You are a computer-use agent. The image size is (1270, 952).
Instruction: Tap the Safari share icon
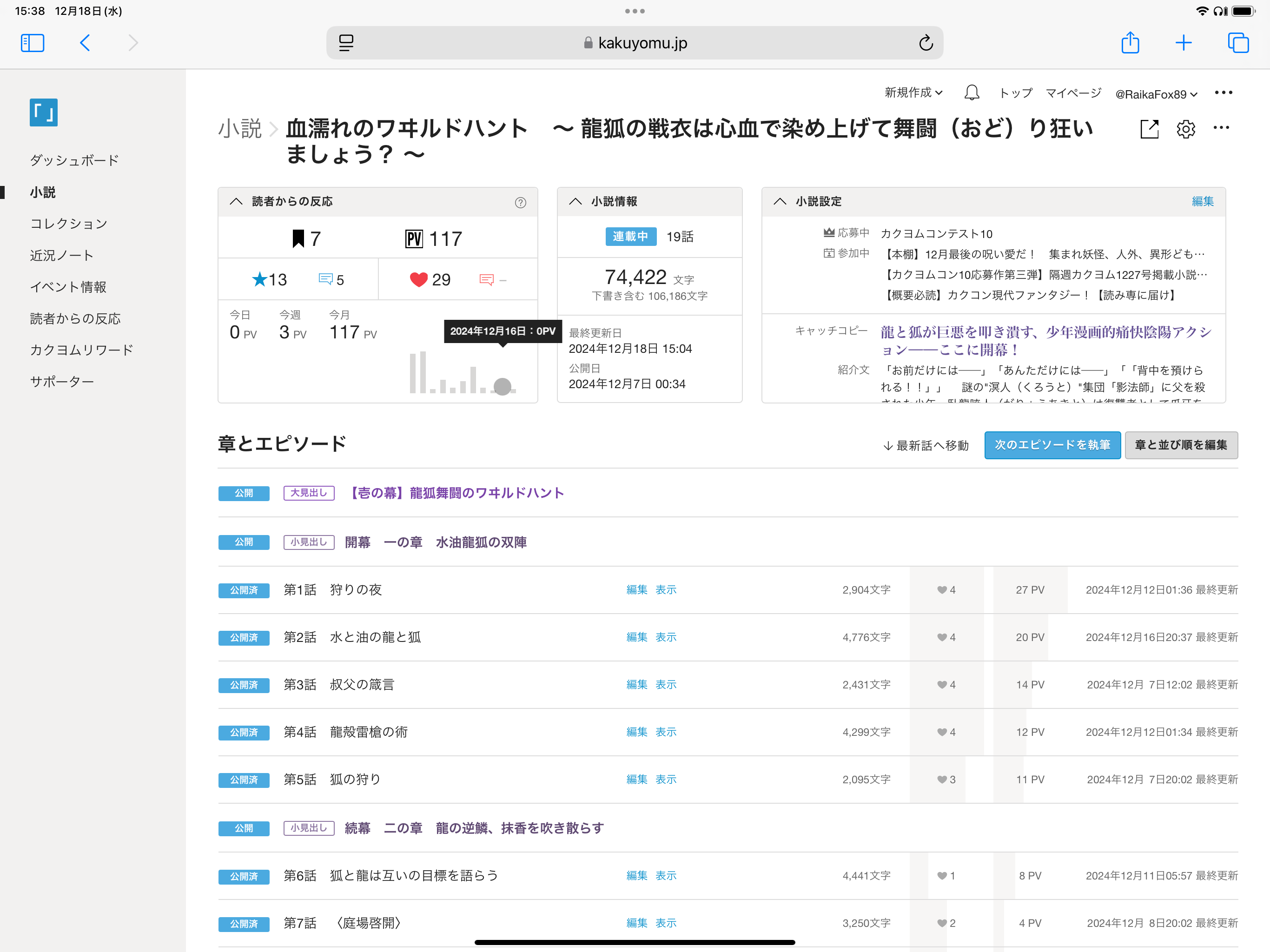1130,43
